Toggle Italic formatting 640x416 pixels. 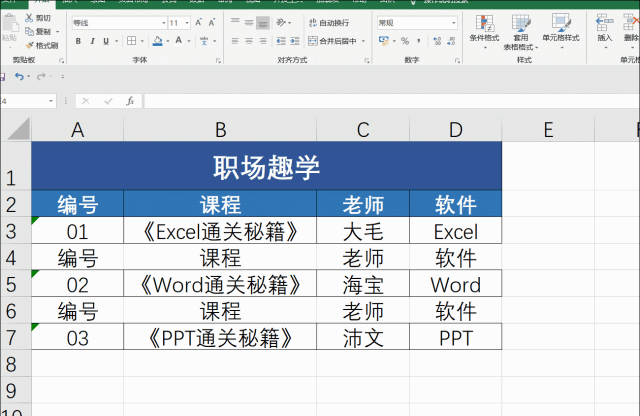tap(93, 41)
